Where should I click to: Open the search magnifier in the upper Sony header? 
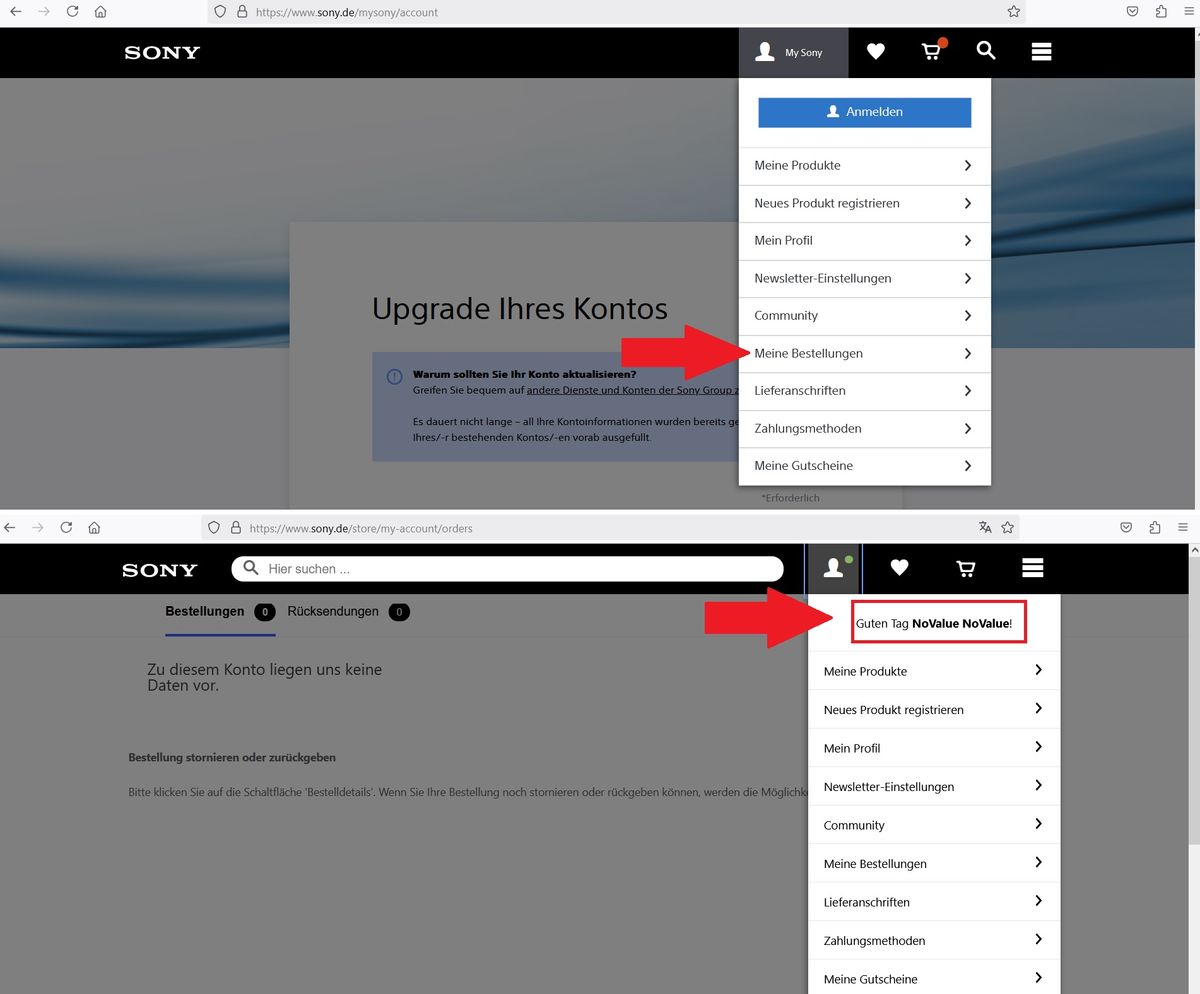(986, 51)
